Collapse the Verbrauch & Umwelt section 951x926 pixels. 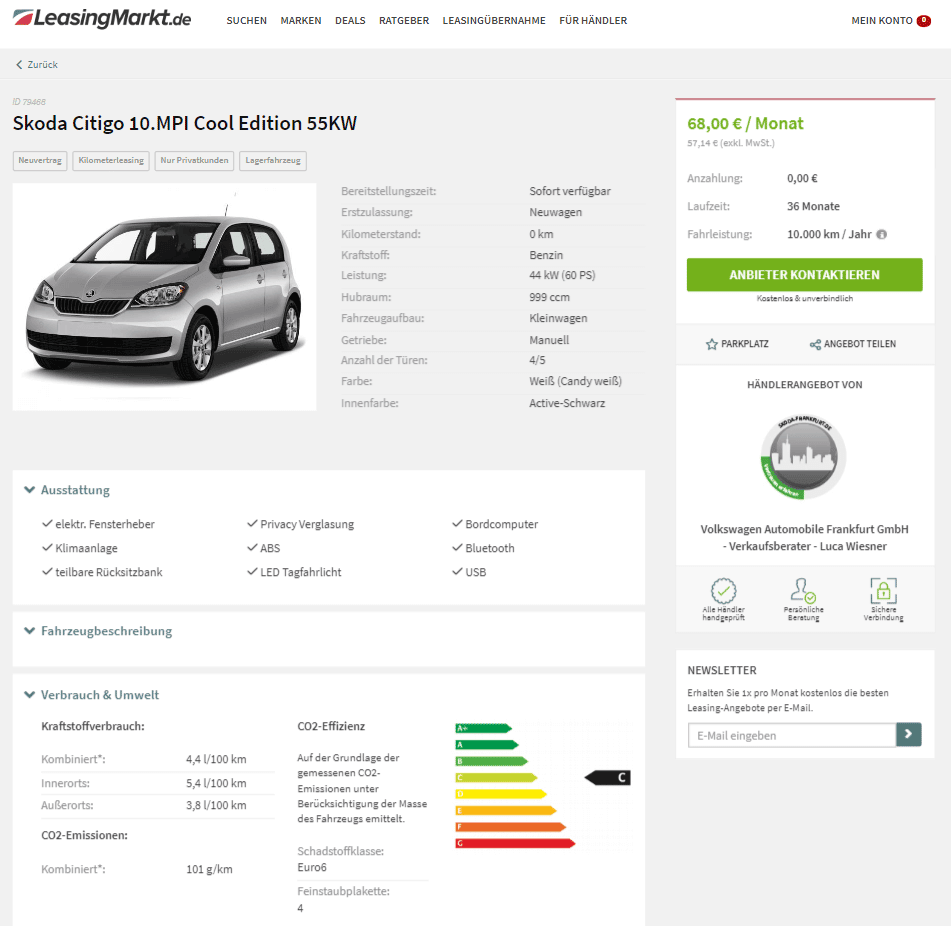tap(91, 695)
